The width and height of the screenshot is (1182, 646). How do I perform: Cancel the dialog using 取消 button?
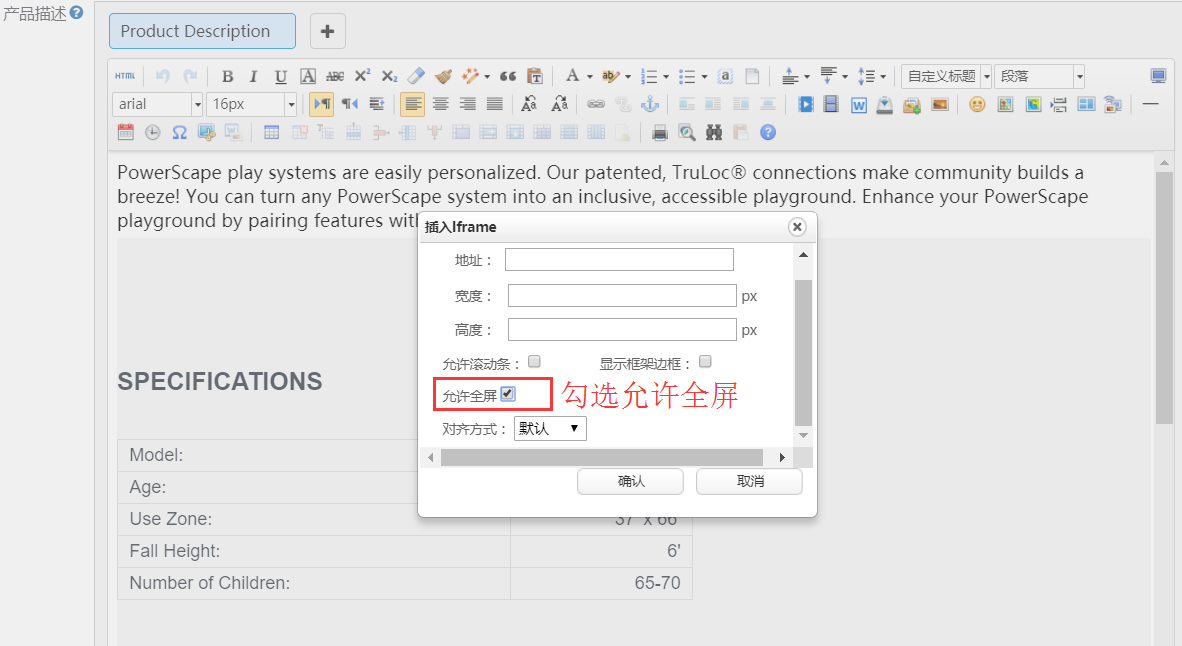click(x=749, y=481)
